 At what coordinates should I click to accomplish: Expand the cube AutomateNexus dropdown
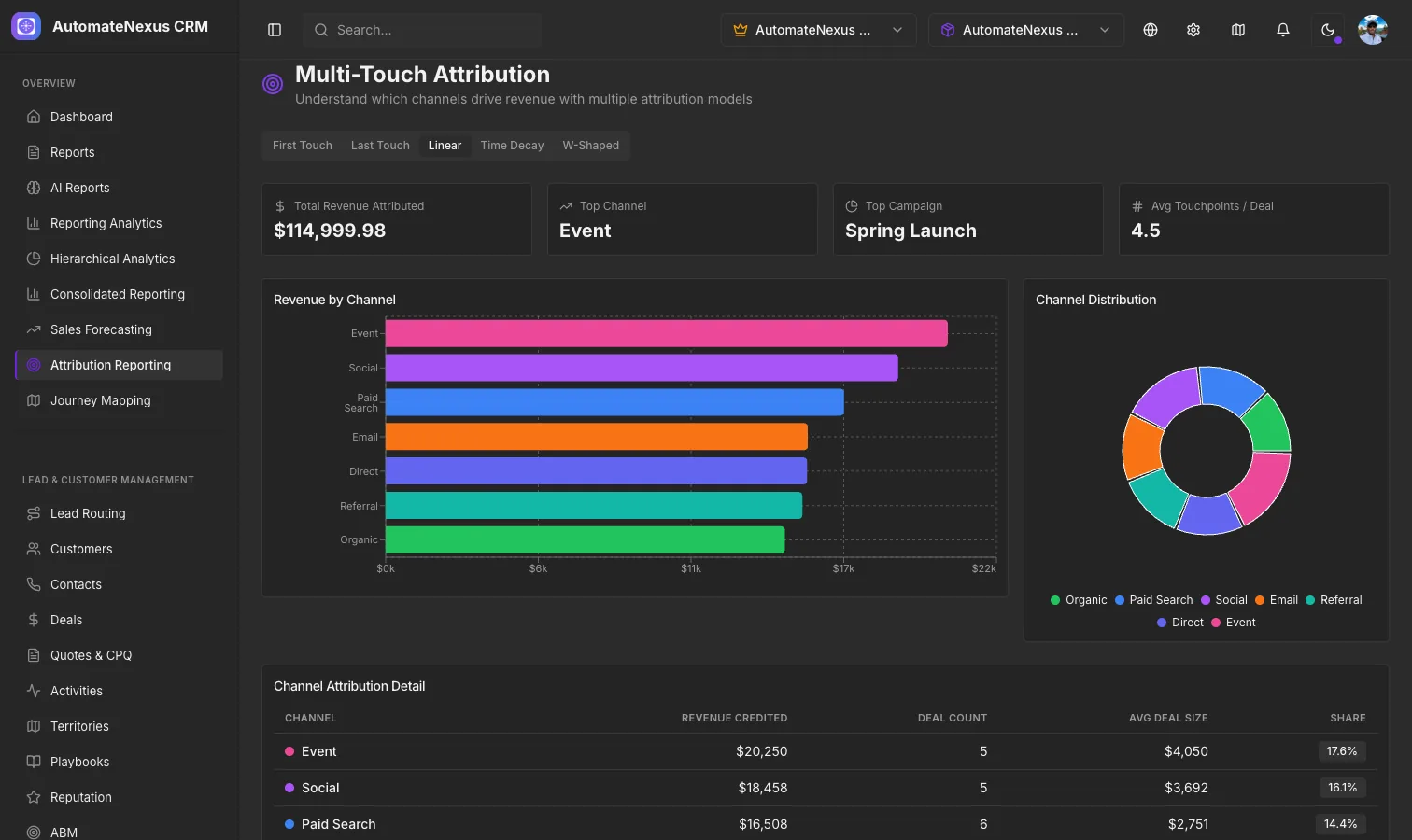(1026, 30)
